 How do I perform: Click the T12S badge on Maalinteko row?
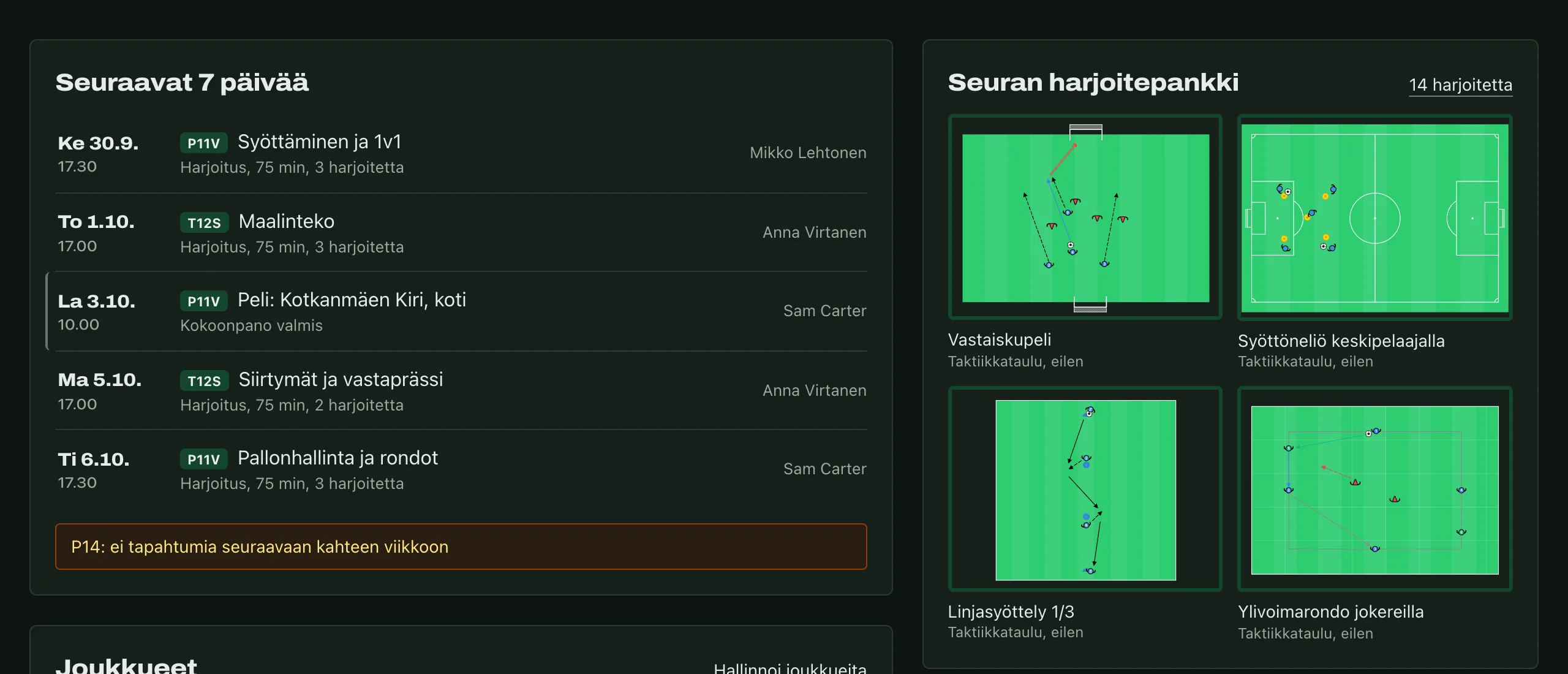pos(204,222)
